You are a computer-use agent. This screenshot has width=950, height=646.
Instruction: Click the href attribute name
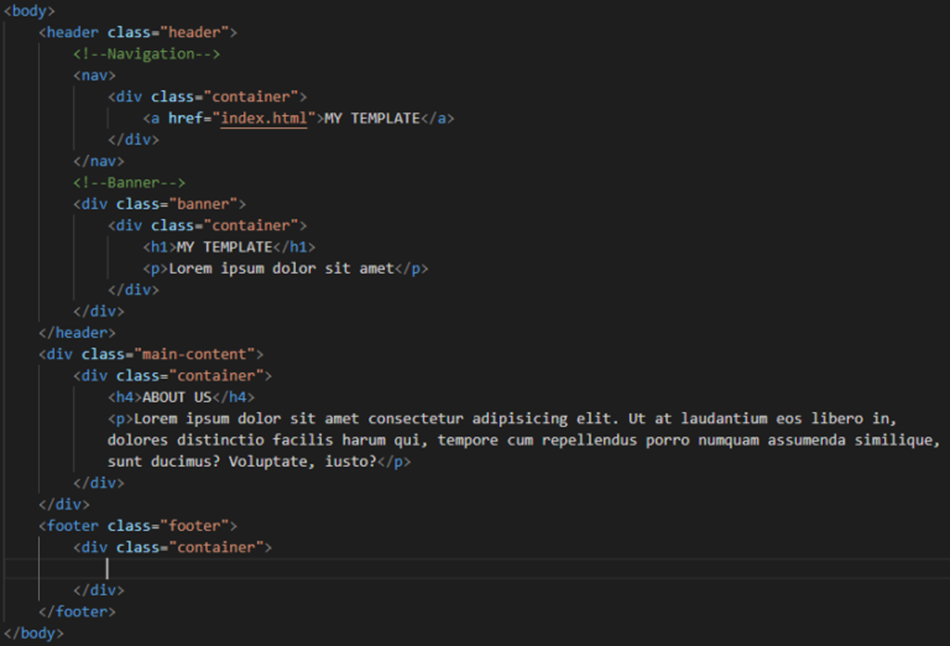click(185, 118)
